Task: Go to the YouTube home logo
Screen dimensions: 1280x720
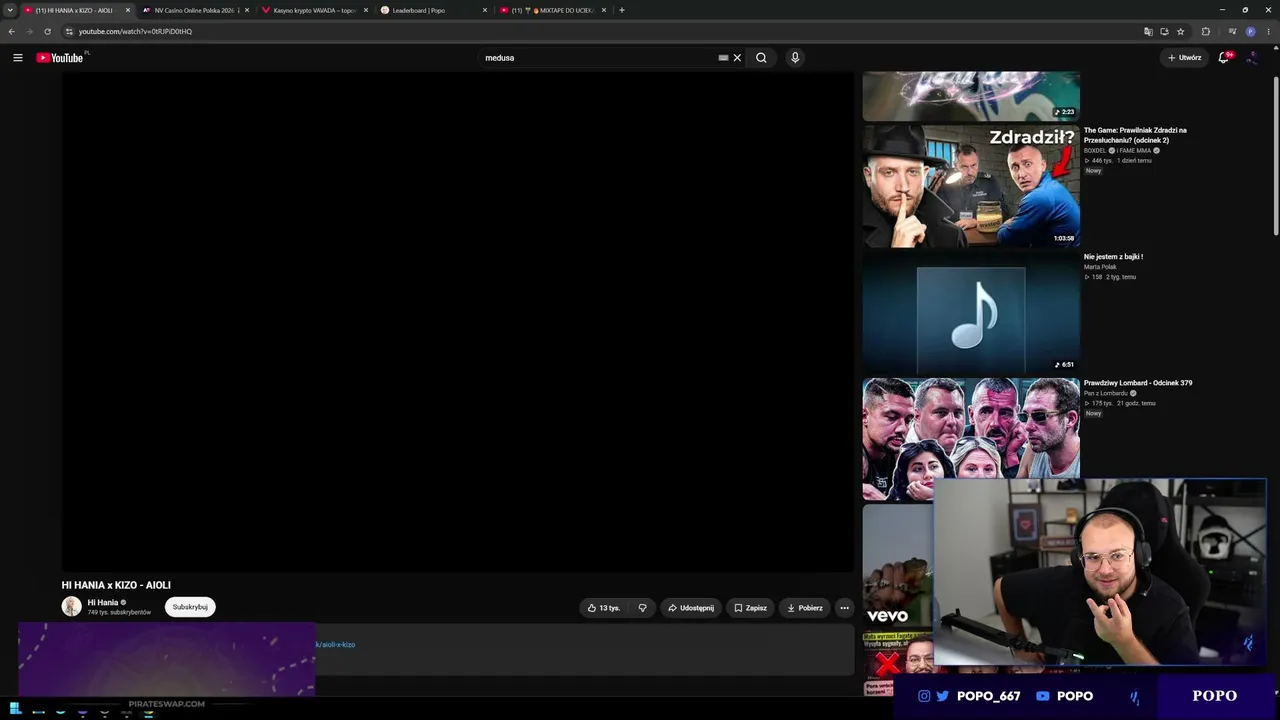Action: tap(60, 58)
